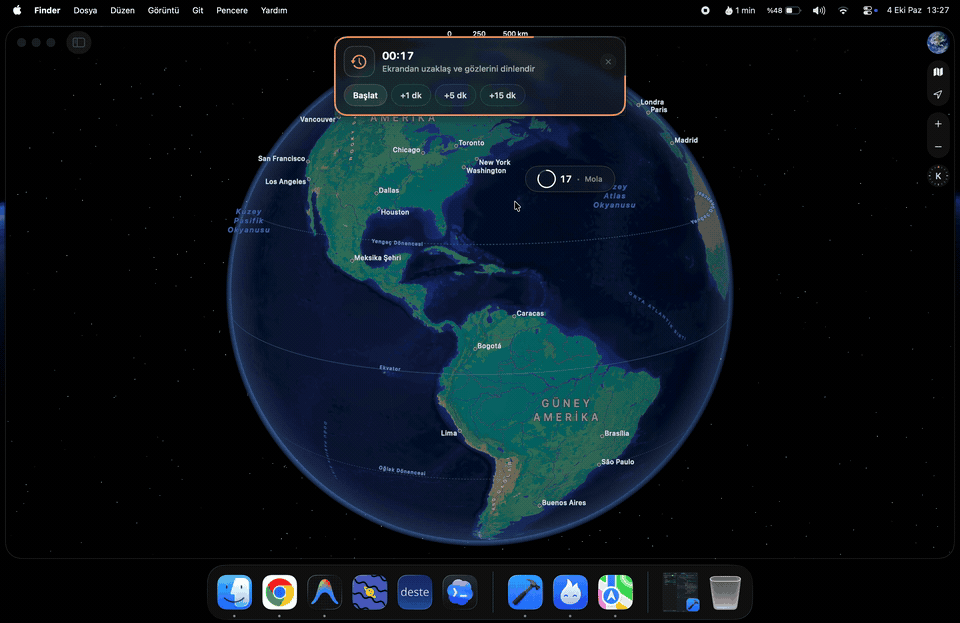Open the minimized window thumbnail in Dock
Image resolution: width=960 pixels, height=623 pixels.
(681, 592)
